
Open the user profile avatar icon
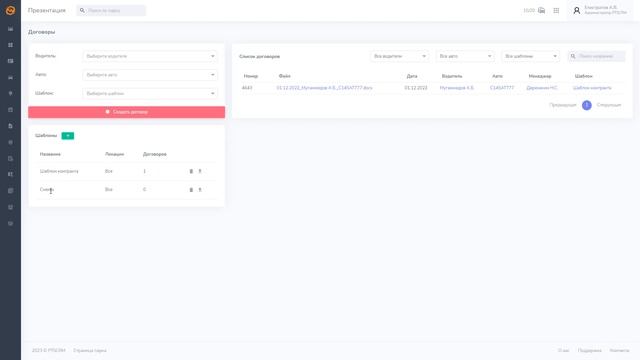click(x=576, y=10)
